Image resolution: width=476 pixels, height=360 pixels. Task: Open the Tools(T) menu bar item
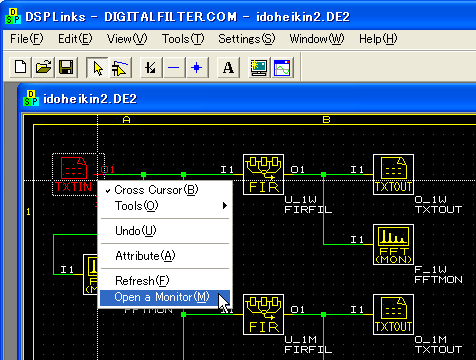[183, 39]
